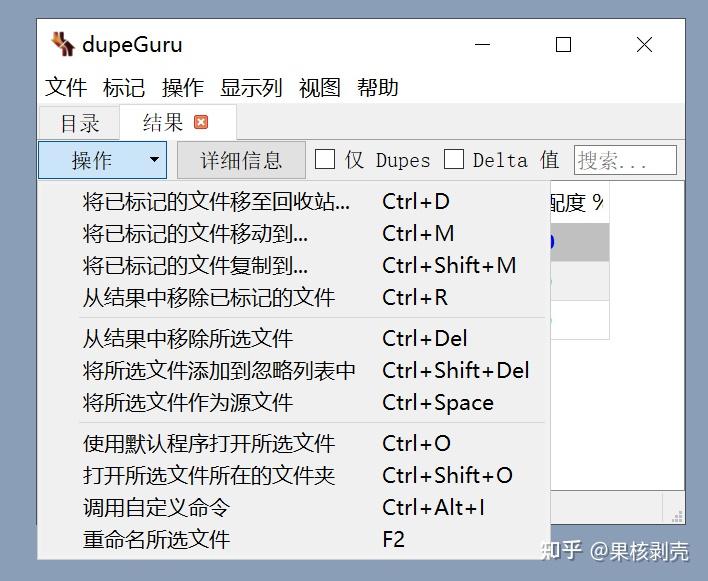This screenshot has height=581, width=708.
Task: Click the 详细信息 button
Action: pyautogui.click(x=241, y=160)
